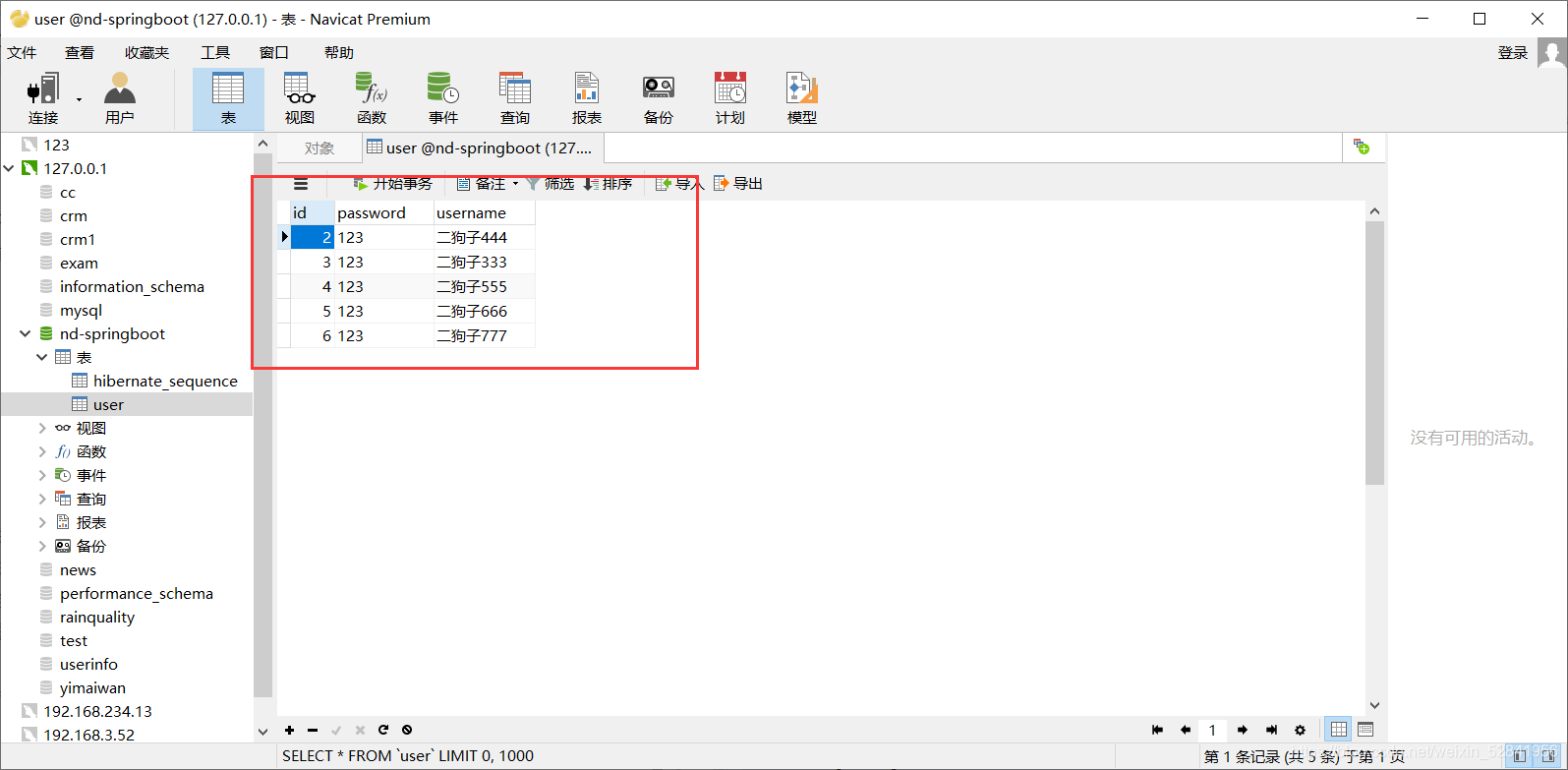Collapse the nd-springboot database

point(25,333)
